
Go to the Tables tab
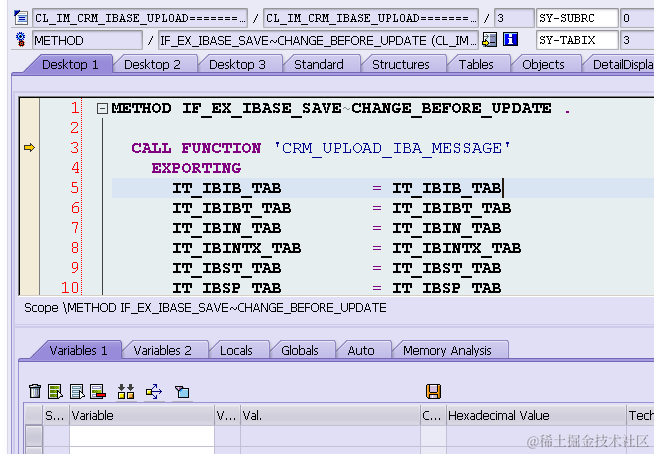pos(476,65)
